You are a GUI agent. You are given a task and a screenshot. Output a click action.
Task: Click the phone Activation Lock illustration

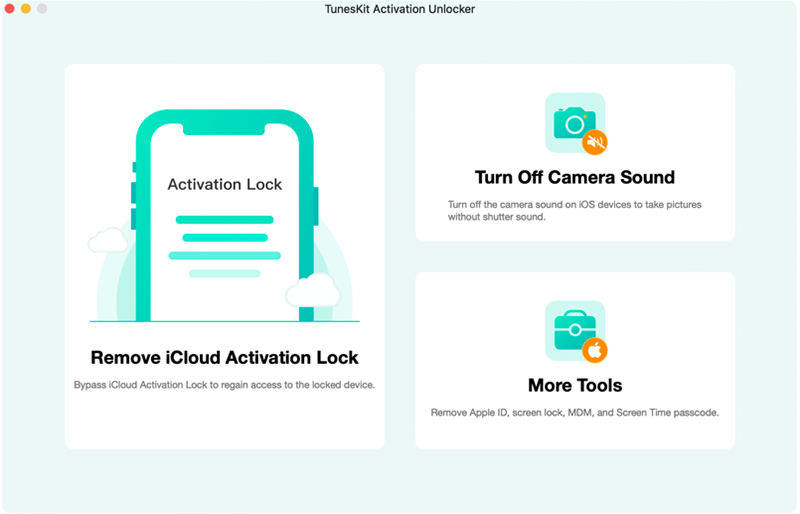pos(224,216)
